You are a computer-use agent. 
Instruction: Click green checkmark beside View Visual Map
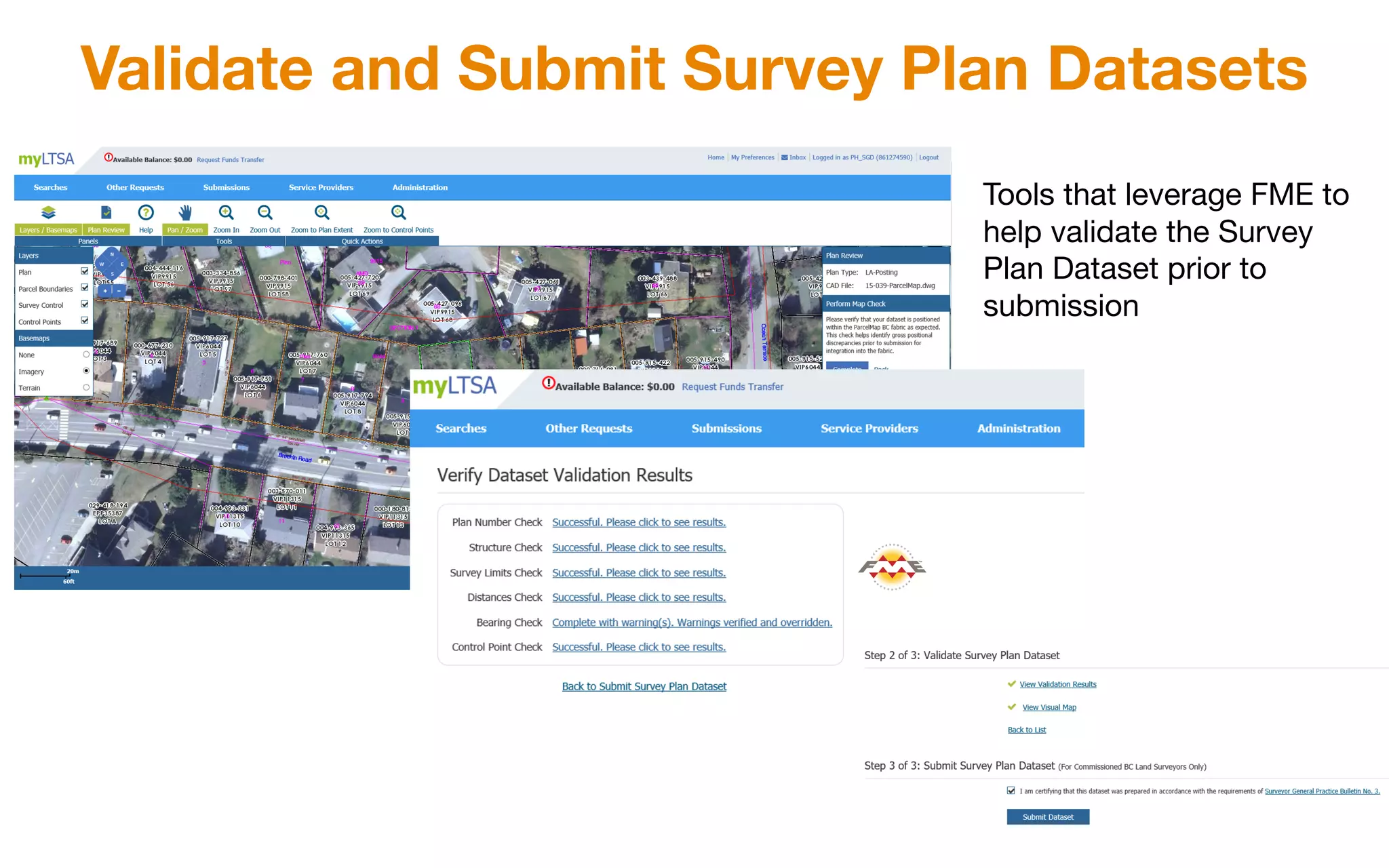coord(1012,707)
